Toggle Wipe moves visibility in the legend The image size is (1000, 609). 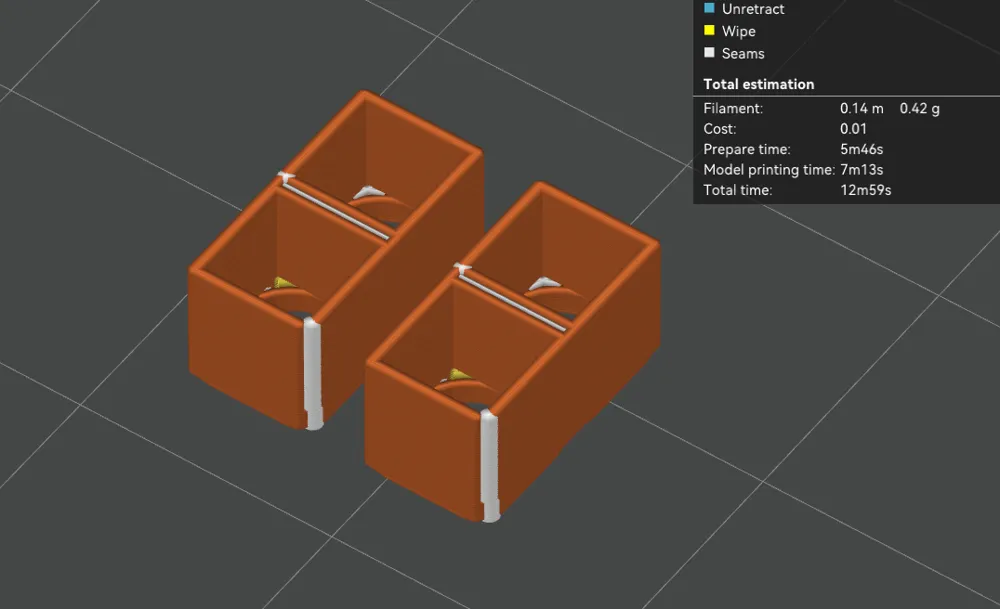[x=710, y=31]
